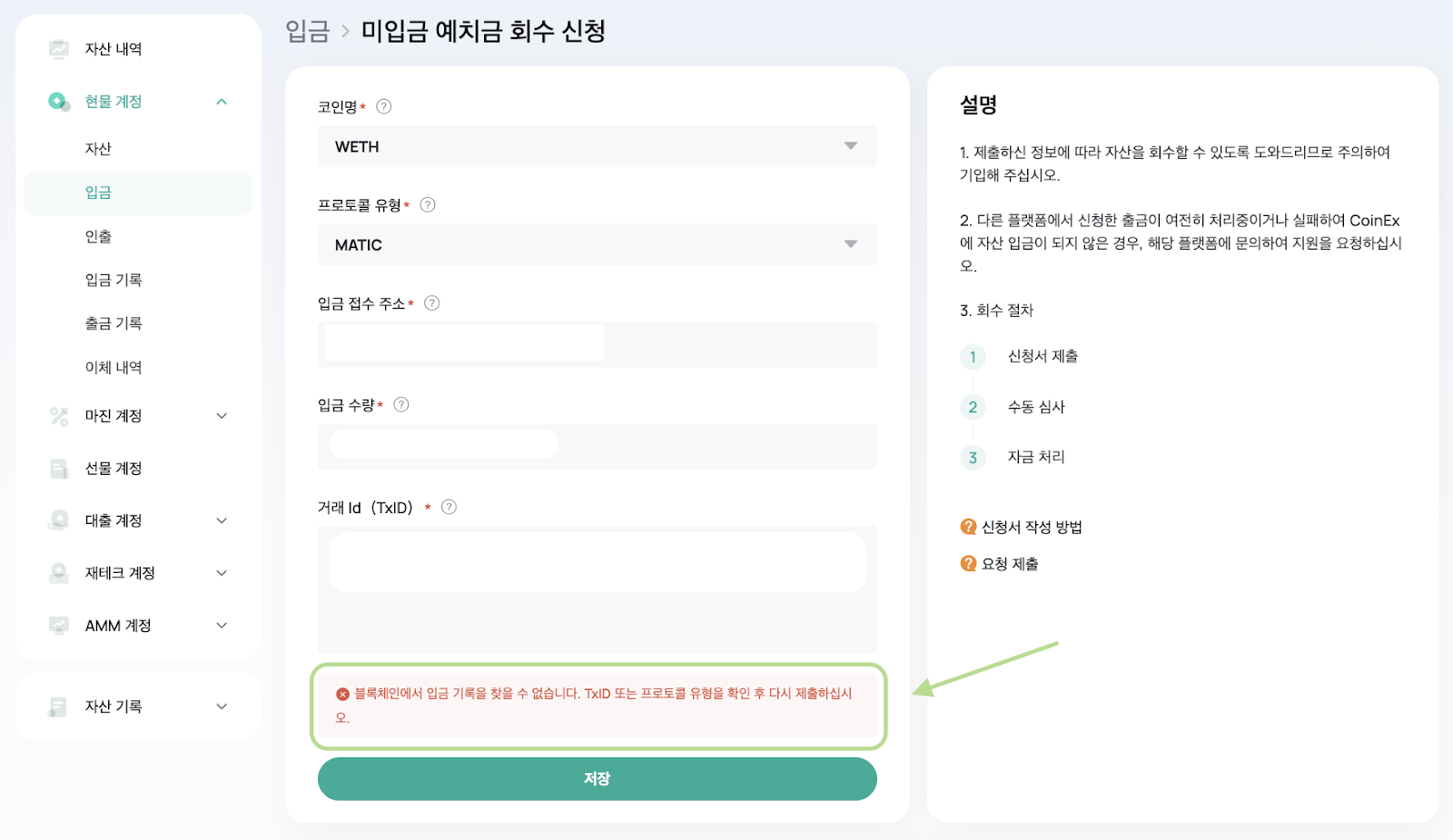Viewport: 1453px width, 840px height.
Task: Go to 입금 기록 in sidebar
Action: tap(114, 280)
